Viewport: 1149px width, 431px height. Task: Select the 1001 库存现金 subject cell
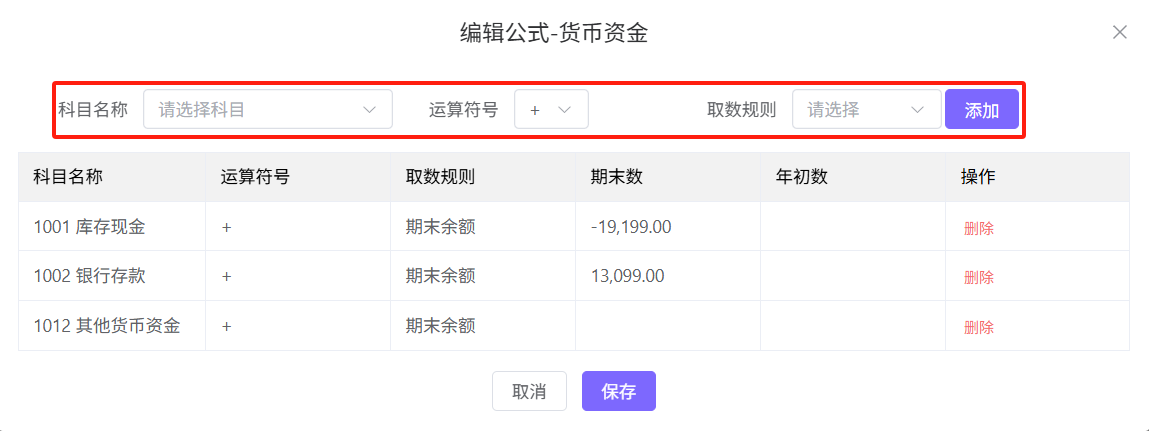89,227
